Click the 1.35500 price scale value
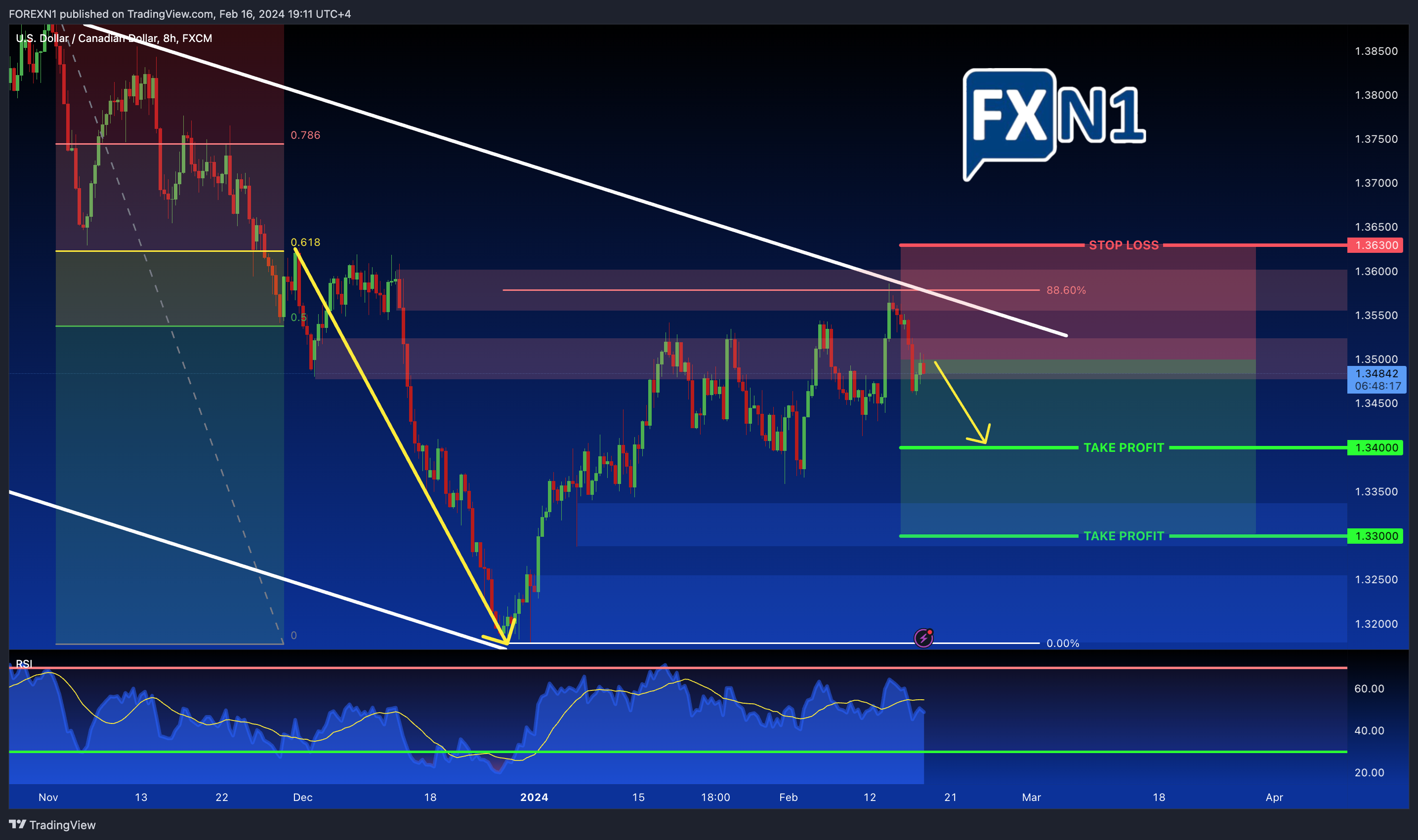Image resolution: width=1418 pixels, height=840 pixels. click(1376, 315)
